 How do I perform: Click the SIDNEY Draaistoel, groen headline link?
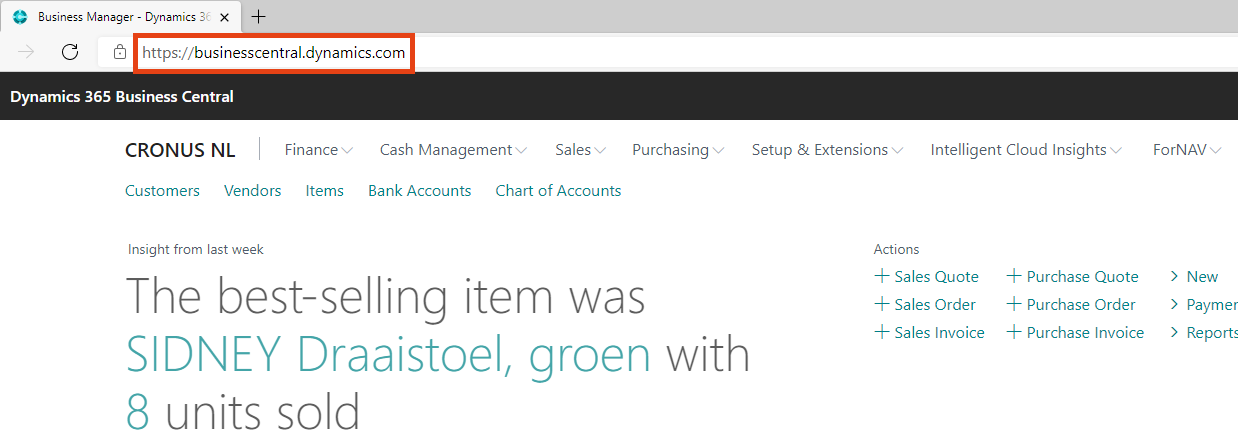coord(389,355)
